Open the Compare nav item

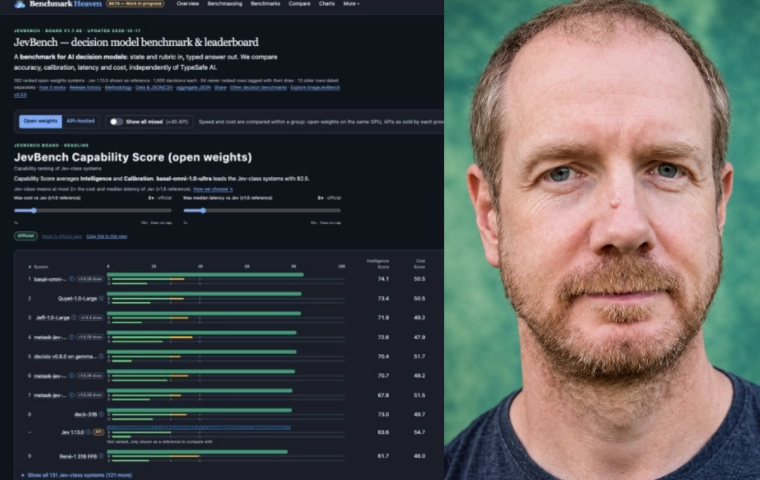tap(299, 4)
